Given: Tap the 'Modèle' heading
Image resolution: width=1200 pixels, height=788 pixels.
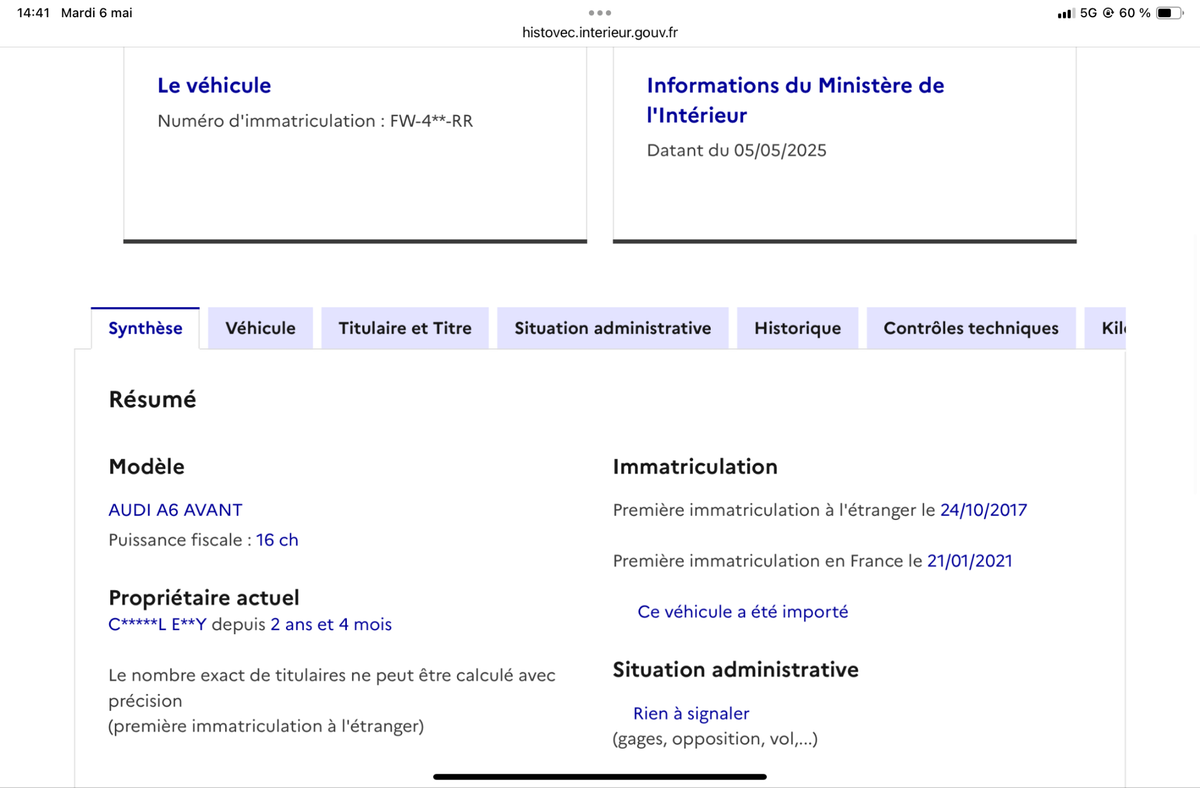Looking at the screenshot, I should click(146, 467).
